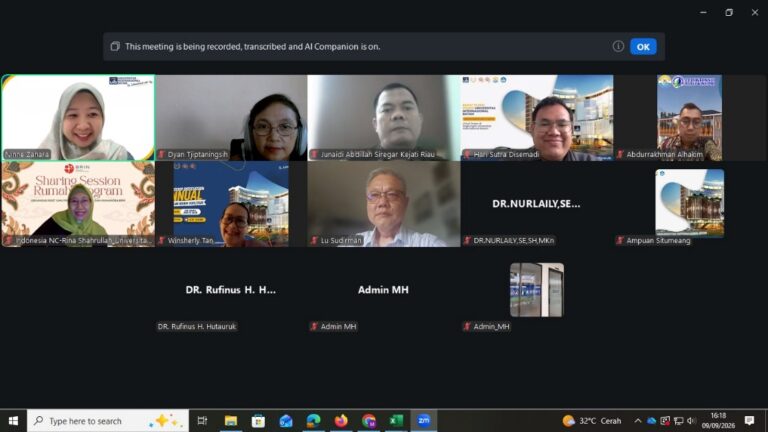Image resolution: width=768 pixels, height=432 pixels.
Task: Select Hari Sutra Disemadi's video tile
Action: tap(537, 118)
